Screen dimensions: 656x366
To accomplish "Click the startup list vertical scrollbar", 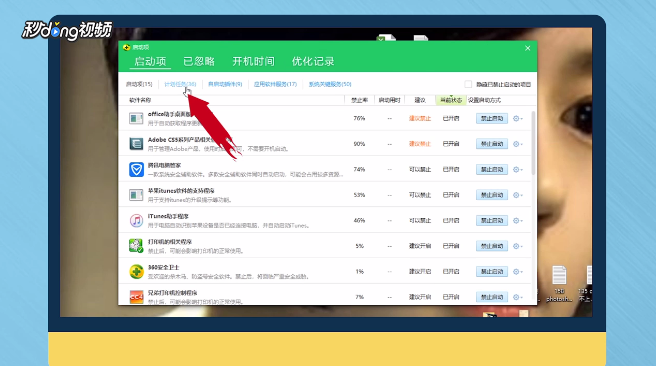I will click(533, 143).
